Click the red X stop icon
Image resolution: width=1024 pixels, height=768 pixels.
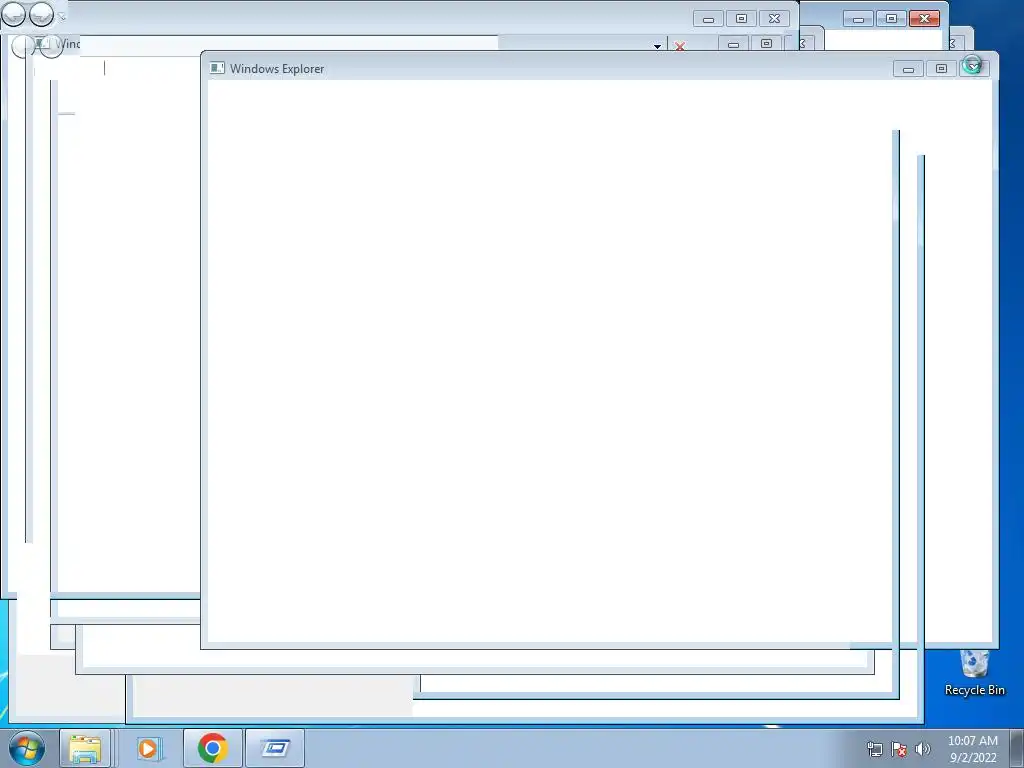tap(680, 46)
